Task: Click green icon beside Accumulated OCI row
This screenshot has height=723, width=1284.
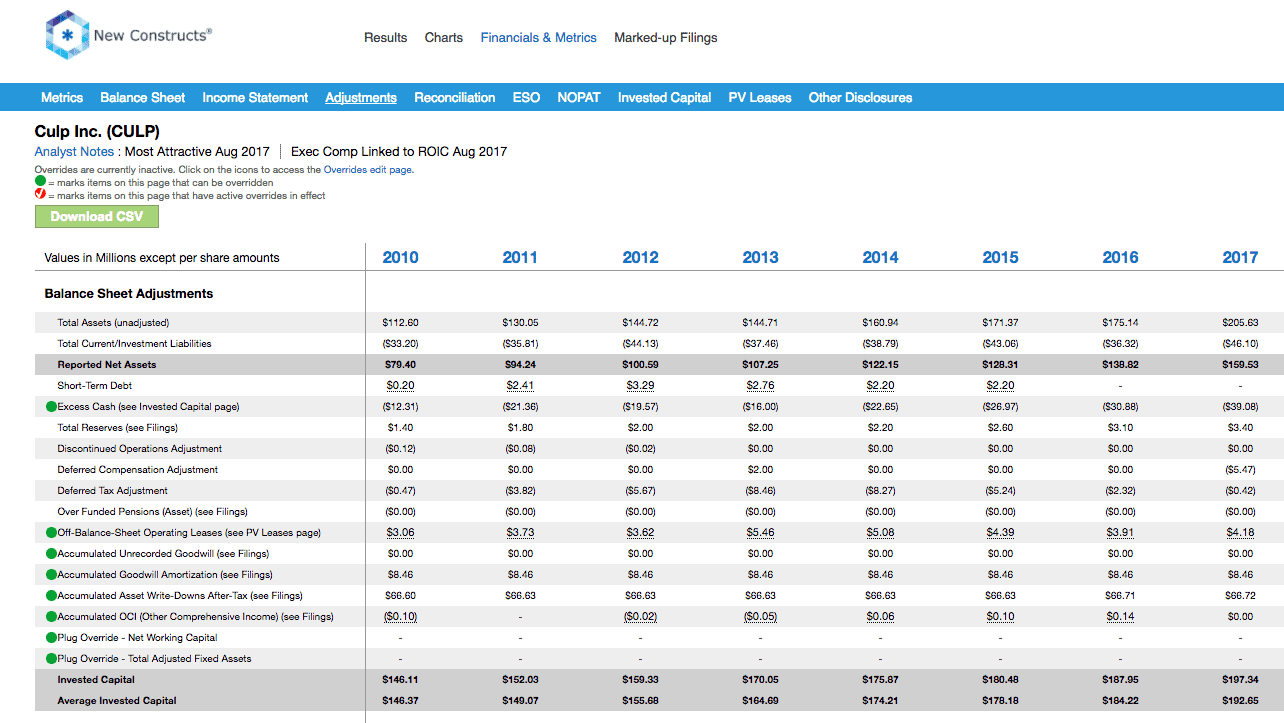Action: (x=51, y=617)
